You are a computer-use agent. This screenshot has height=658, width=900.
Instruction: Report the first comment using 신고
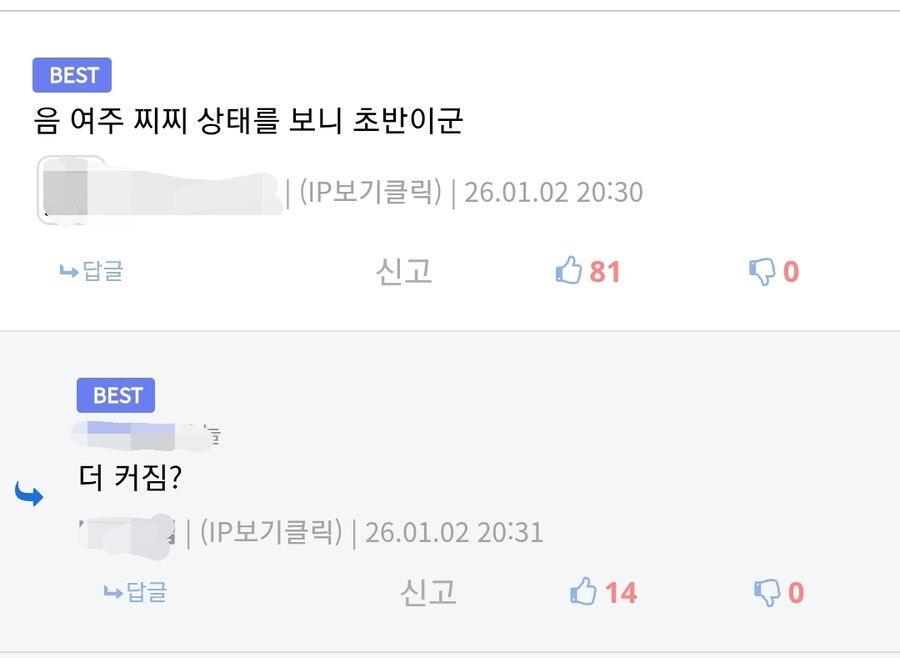point(405,270)
